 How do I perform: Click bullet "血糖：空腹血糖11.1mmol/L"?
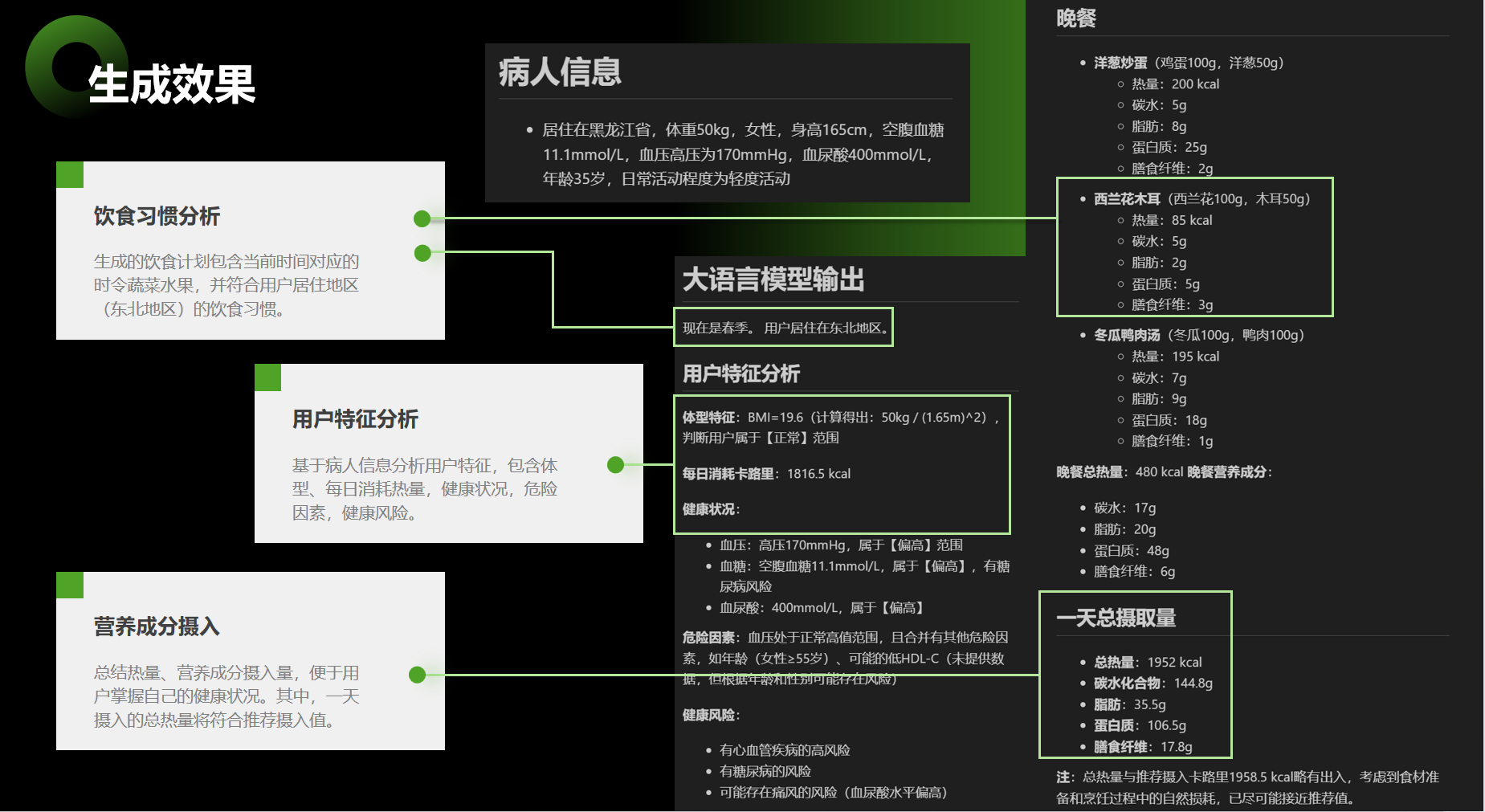pyautogui.click(x=864, y=576)
